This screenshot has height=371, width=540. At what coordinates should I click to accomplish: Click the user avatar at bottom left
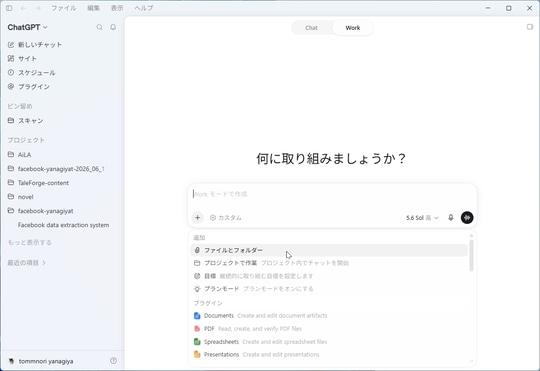point(11,361)
